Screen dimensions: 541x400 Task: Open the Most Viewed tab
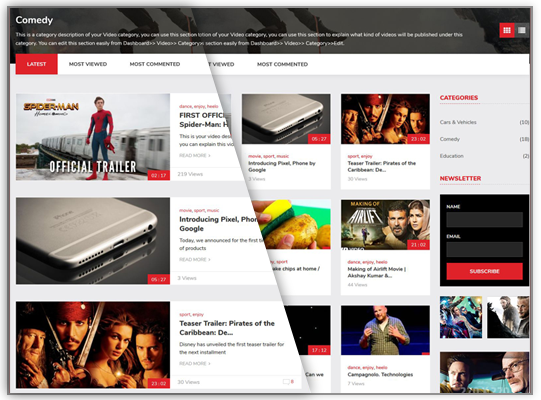tap(88, 64)
